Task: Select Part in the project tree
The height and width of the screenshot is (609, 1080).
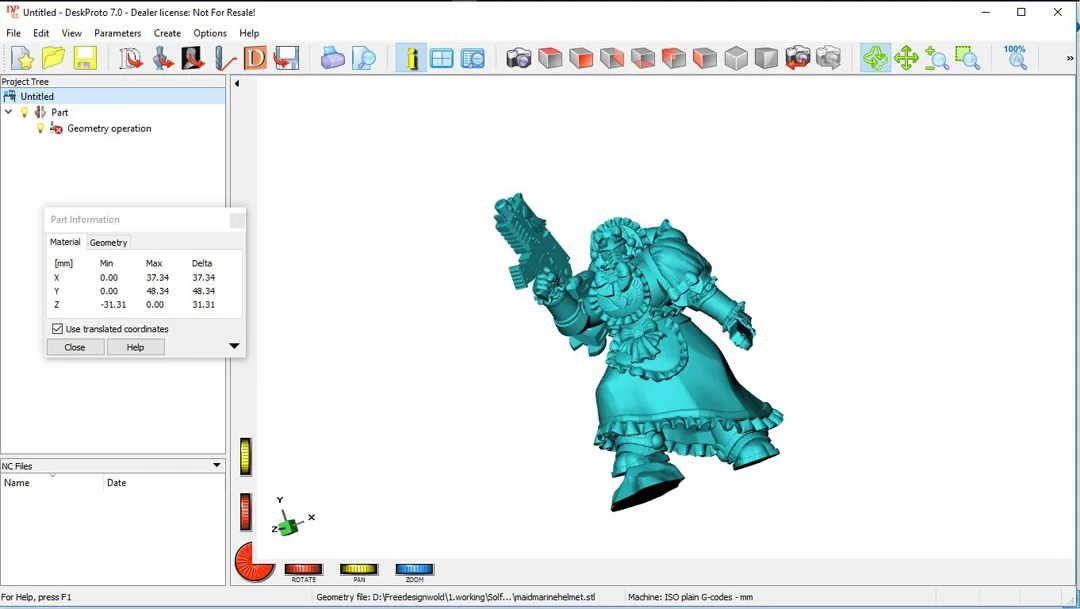Action: 59,112
